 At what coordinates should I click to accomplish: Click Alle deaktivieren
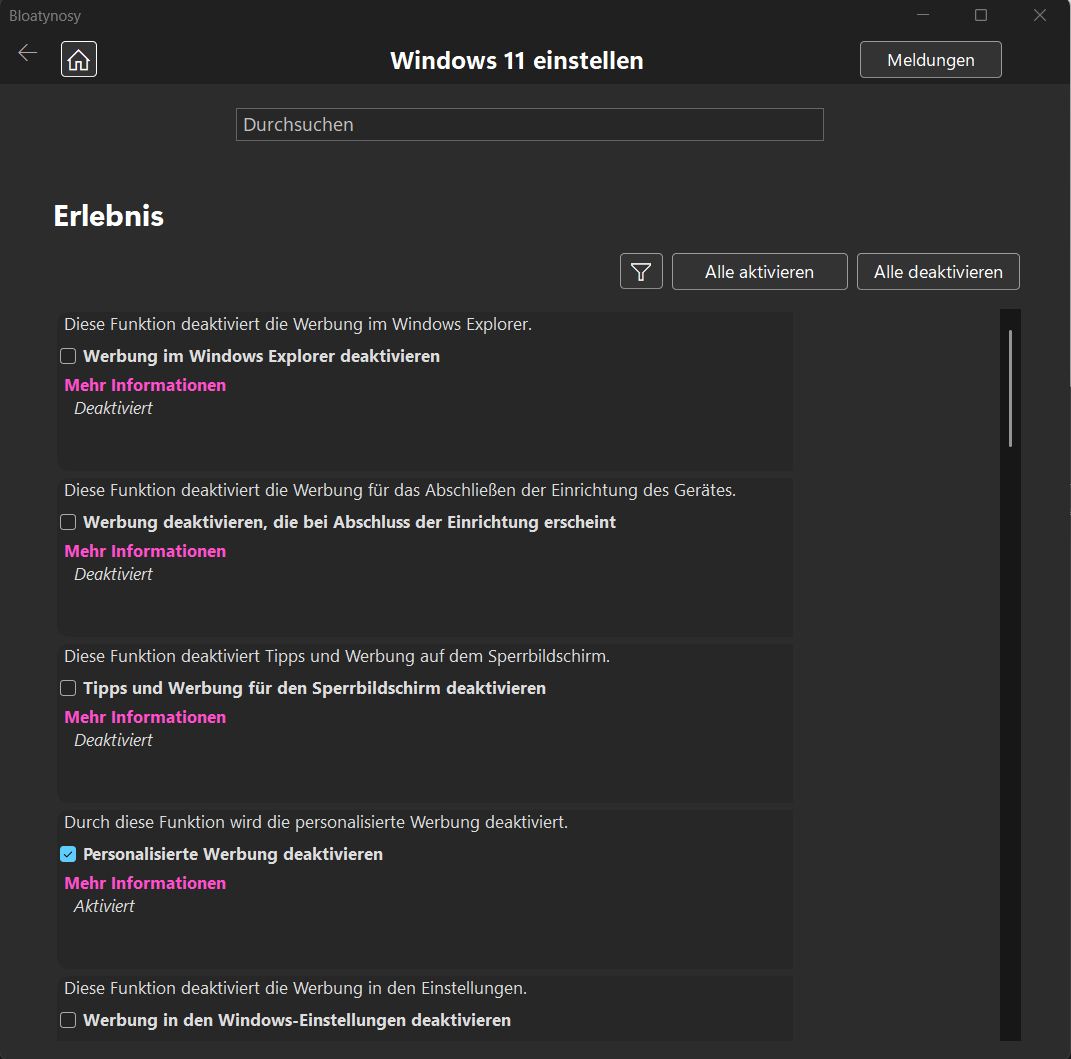coord(938,271)
